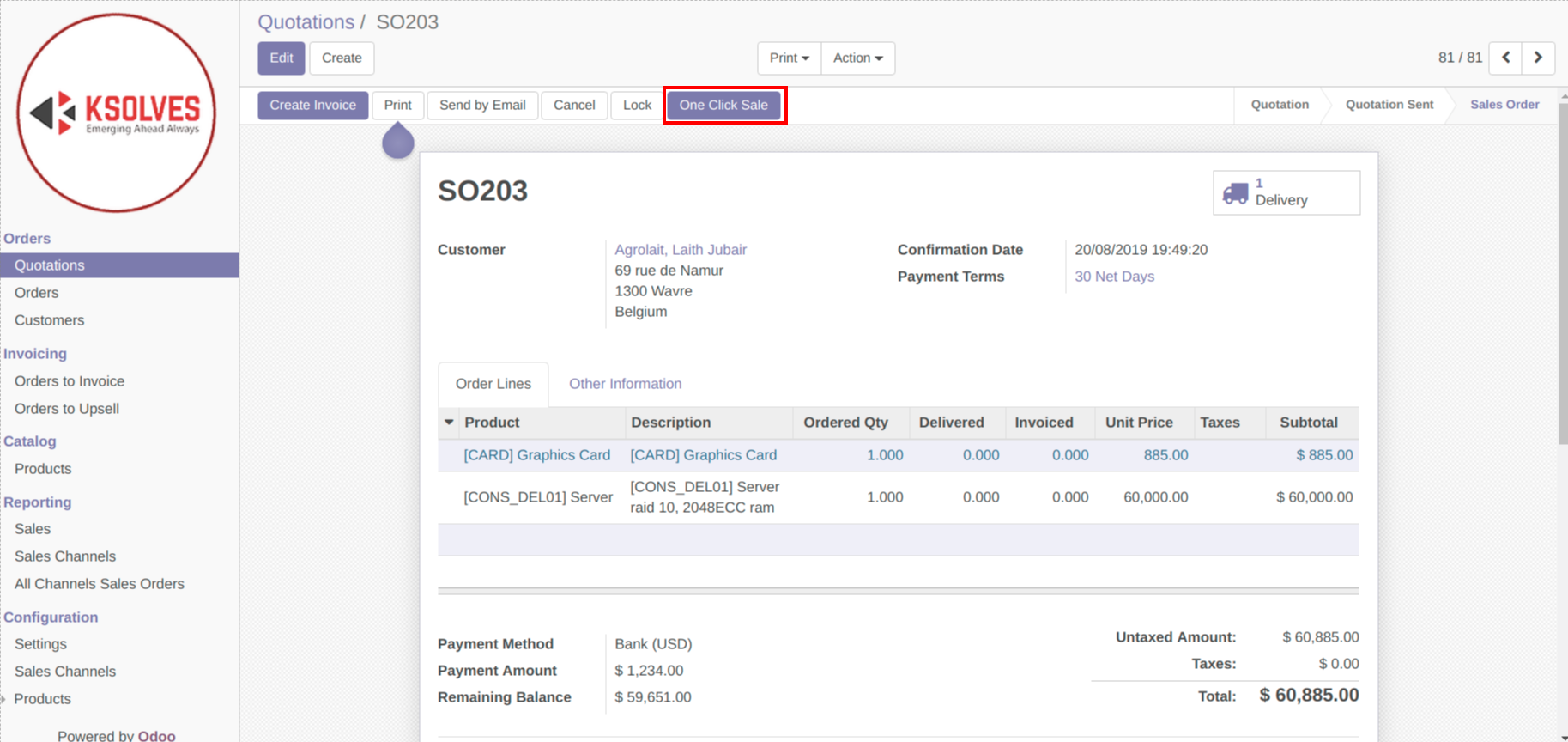This screenshot has height=742, width=1568.
Task: Expand the order lines column options arrow
Action: pyautogui.click(x=449, y=423)
